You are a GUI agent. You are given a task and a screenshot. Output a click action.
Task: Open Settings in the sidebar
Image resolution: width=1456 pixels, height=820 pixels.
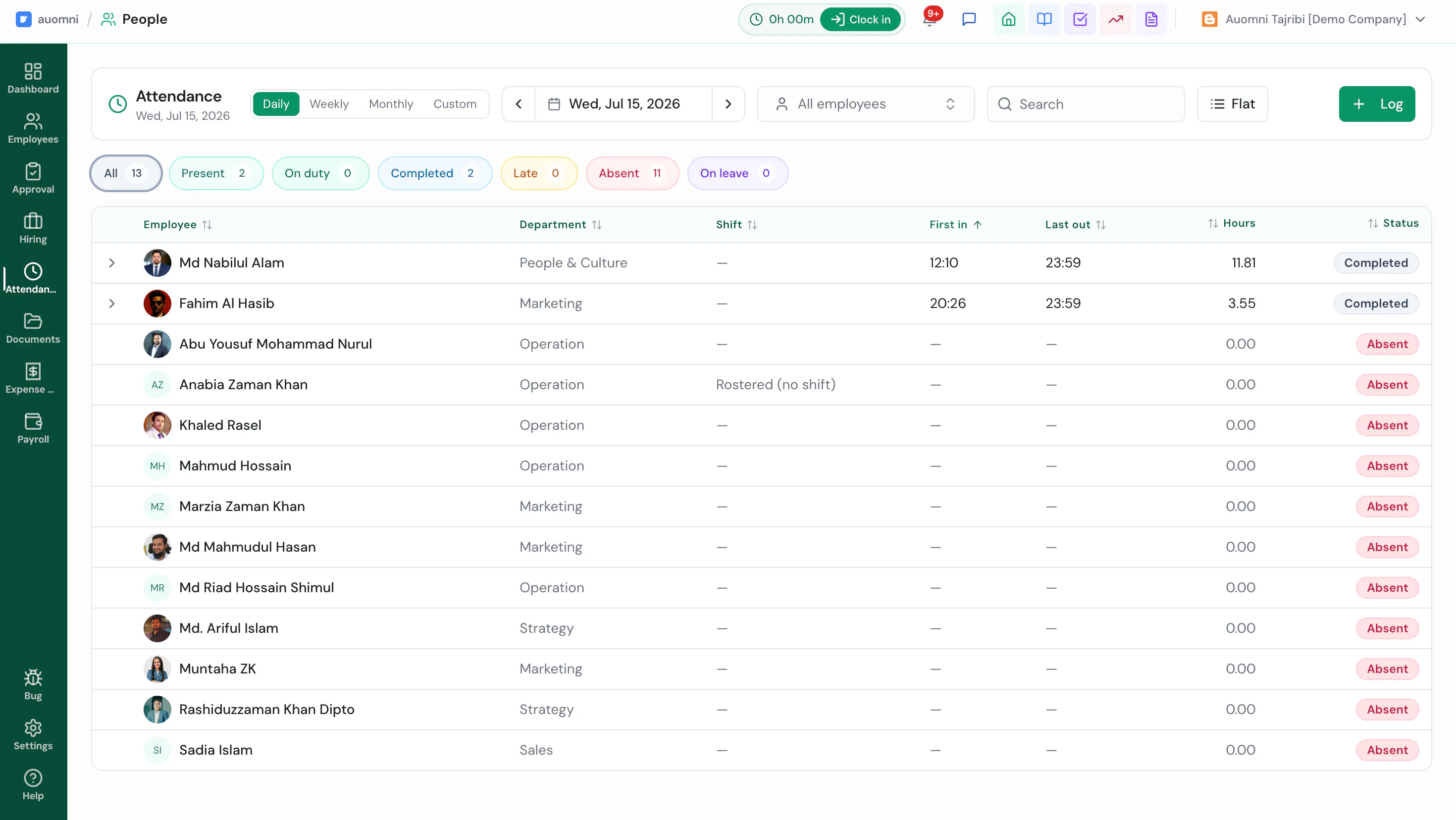tap(33, 735)
